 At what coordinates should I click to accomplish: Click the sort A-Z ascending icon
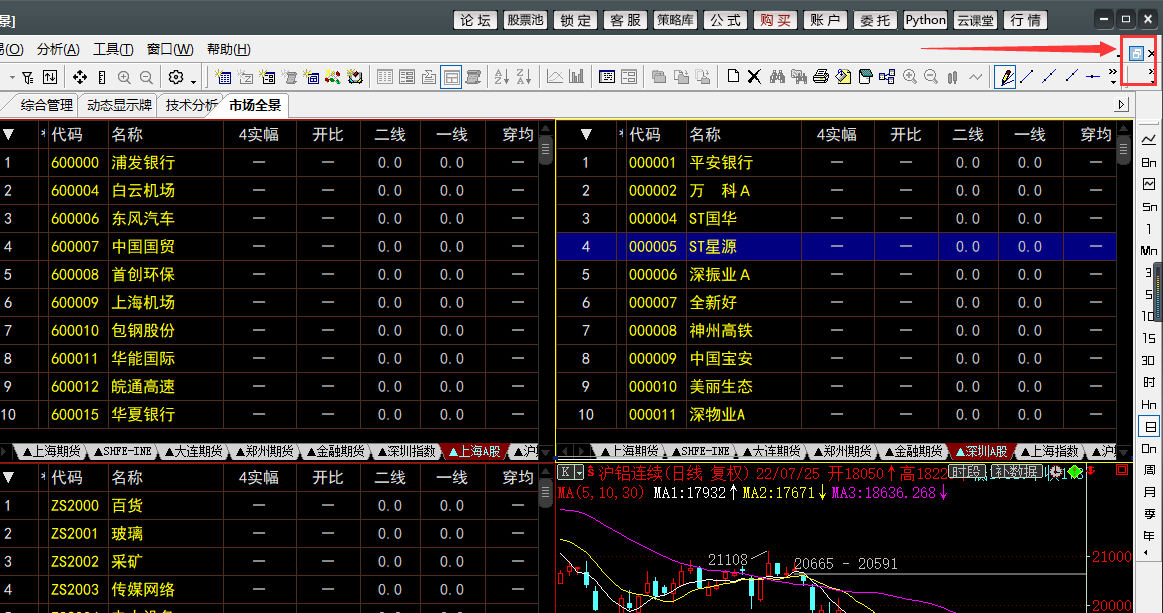coord(502,76)
